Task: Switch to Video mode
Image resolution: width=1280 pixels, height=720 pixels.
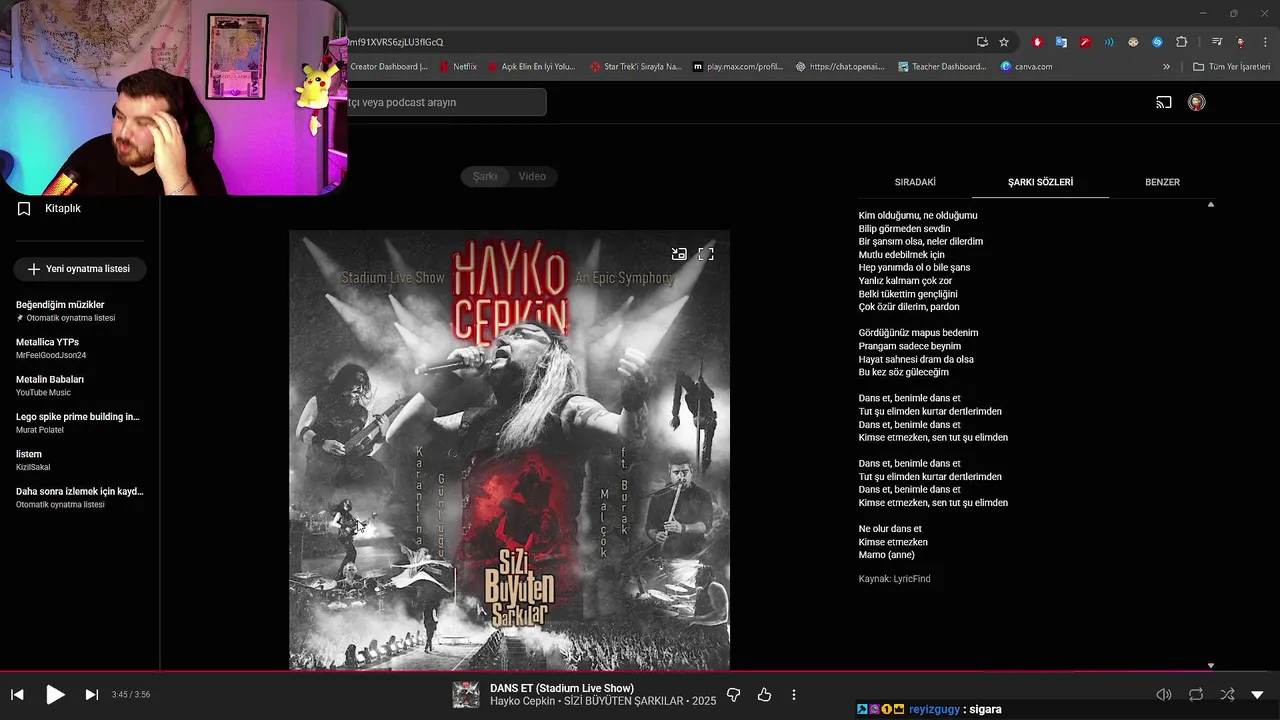Action: click(532, 176)
